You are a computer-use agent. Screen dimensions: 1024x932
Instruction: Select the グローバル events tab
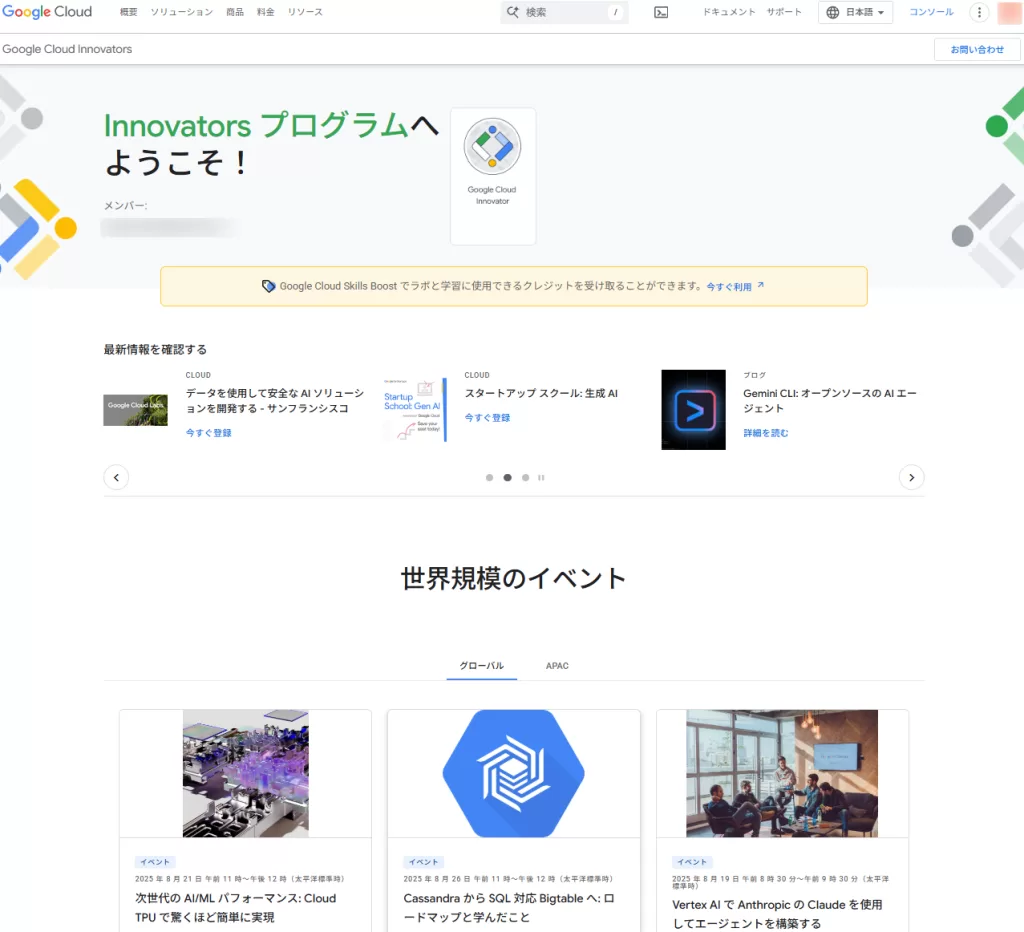pyautogui.click(x=481, y=666)
